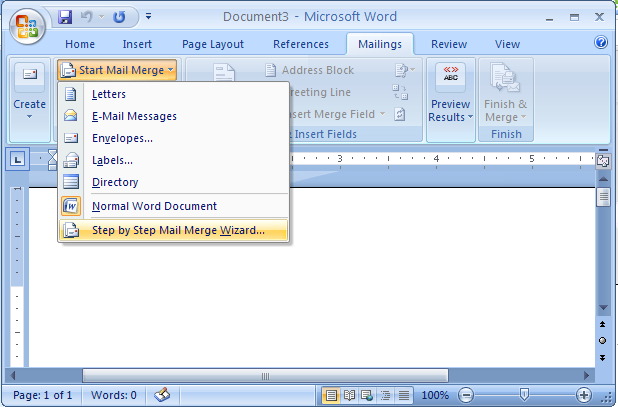Switch to Draft view in status bar
618x407 pixels.
(402, 395)
